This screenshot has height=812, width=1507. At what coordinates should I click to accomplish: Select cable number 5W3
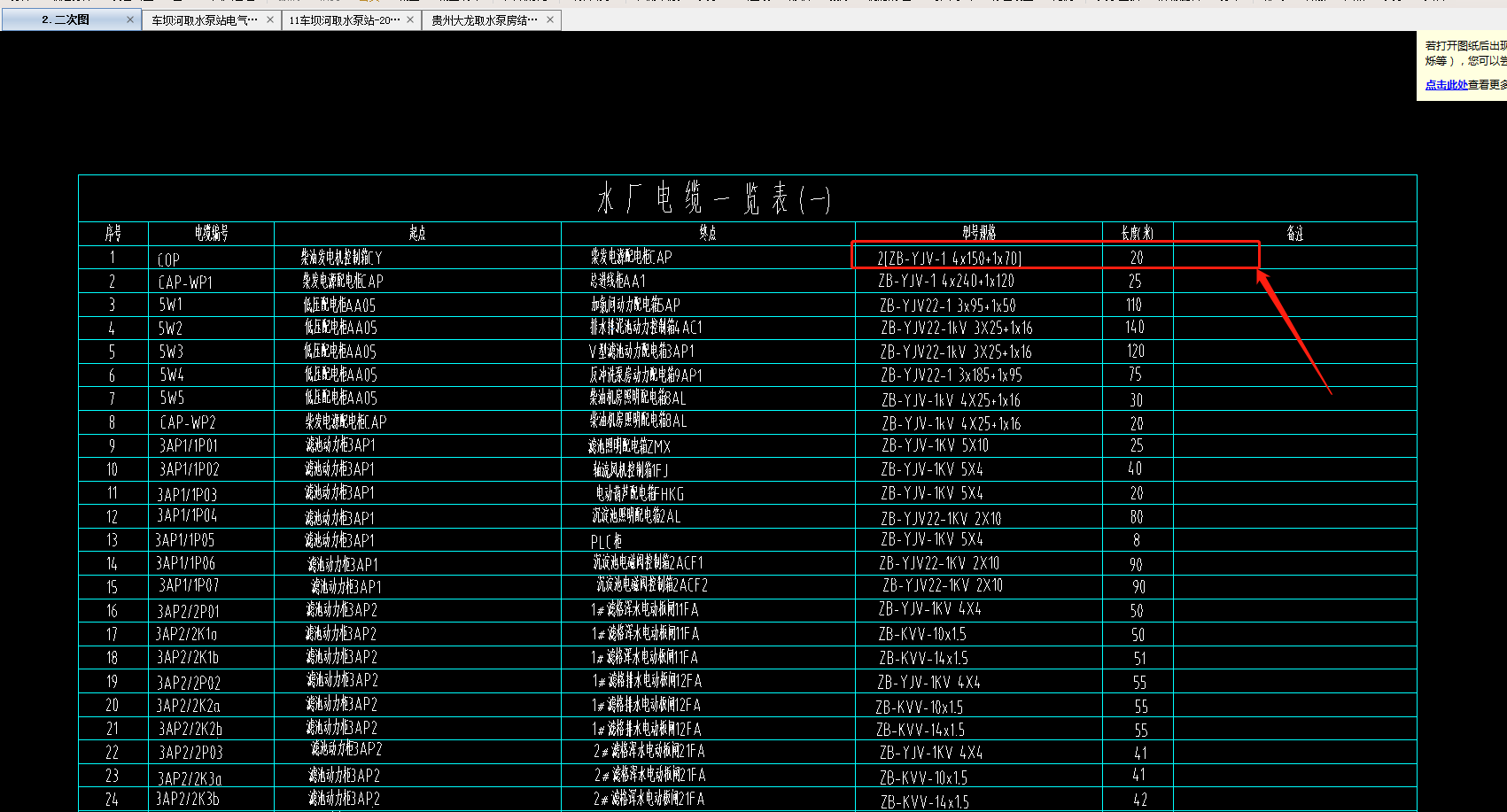(171, 352)
